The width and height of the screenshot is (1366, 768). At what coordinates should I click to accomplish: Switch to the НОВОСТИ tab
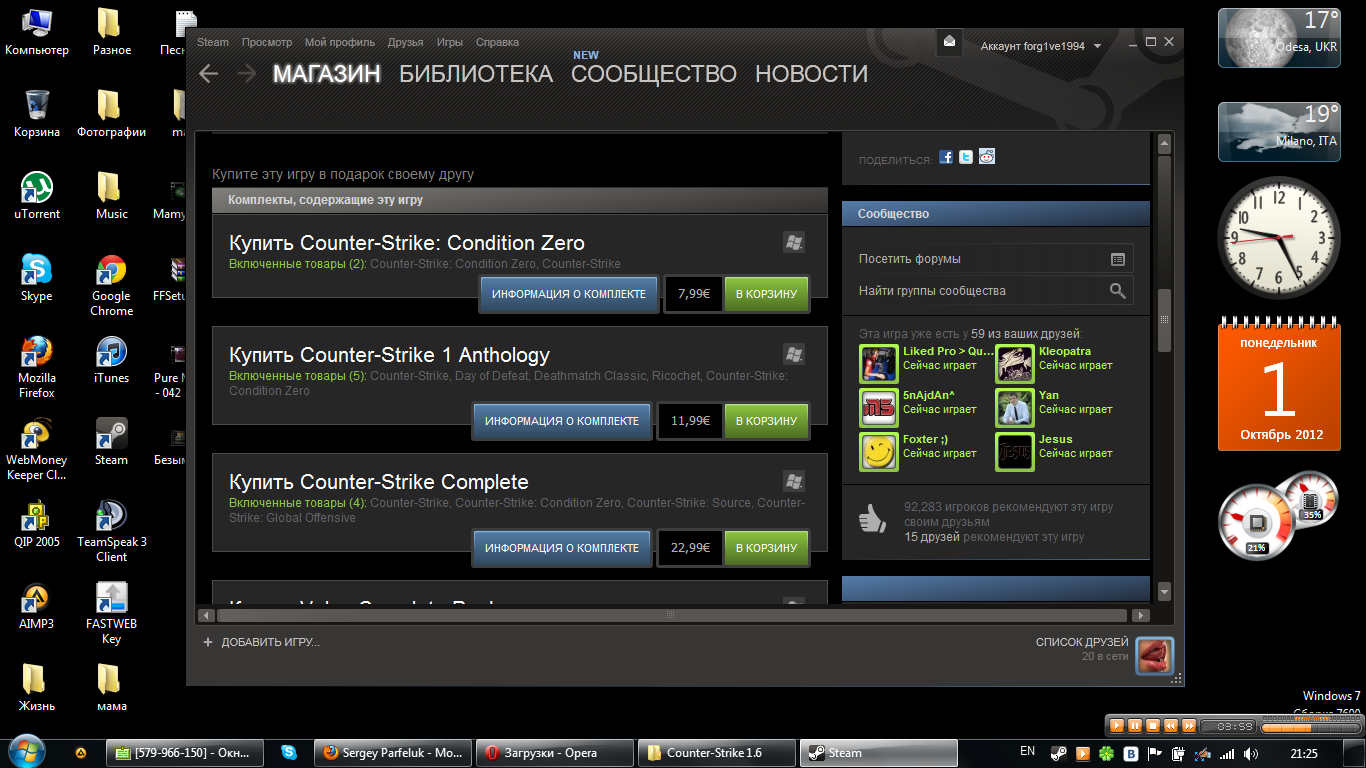[x=811, y=74]
